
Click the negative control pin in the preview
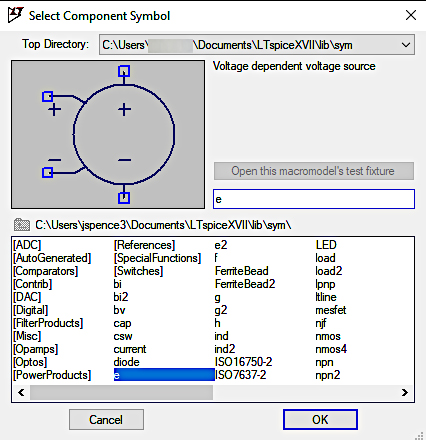click(47, 172)
